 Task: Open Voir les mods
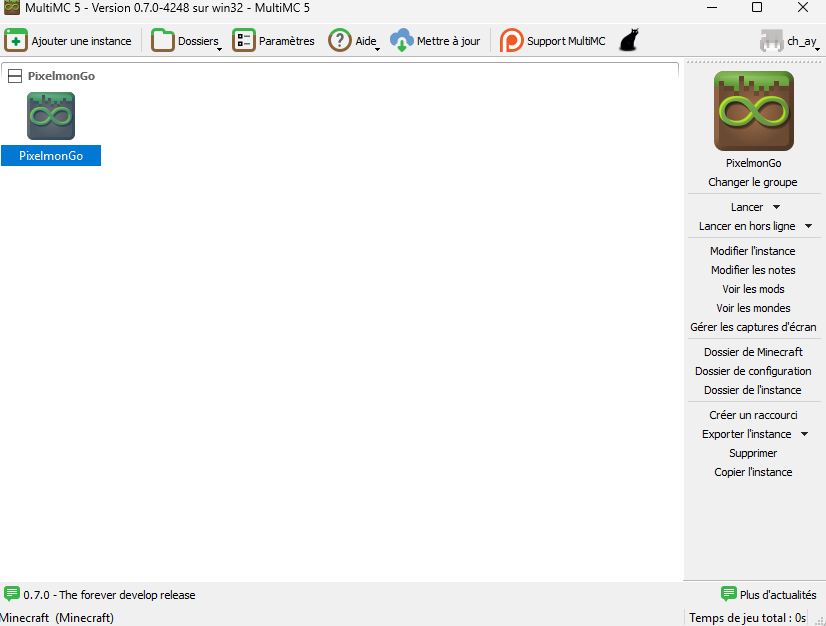pos(752,289)
